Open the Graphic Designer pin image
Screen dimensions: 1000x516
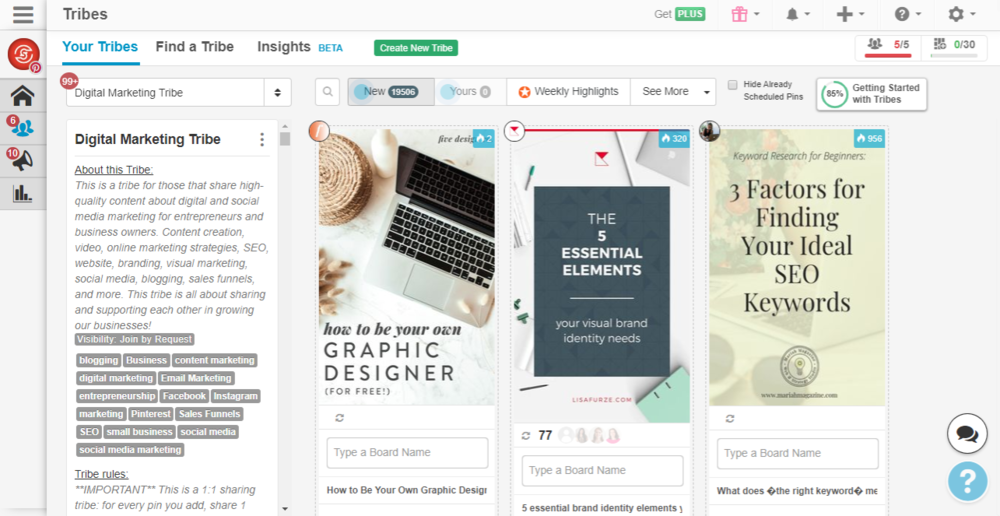(x=406, y=267)
